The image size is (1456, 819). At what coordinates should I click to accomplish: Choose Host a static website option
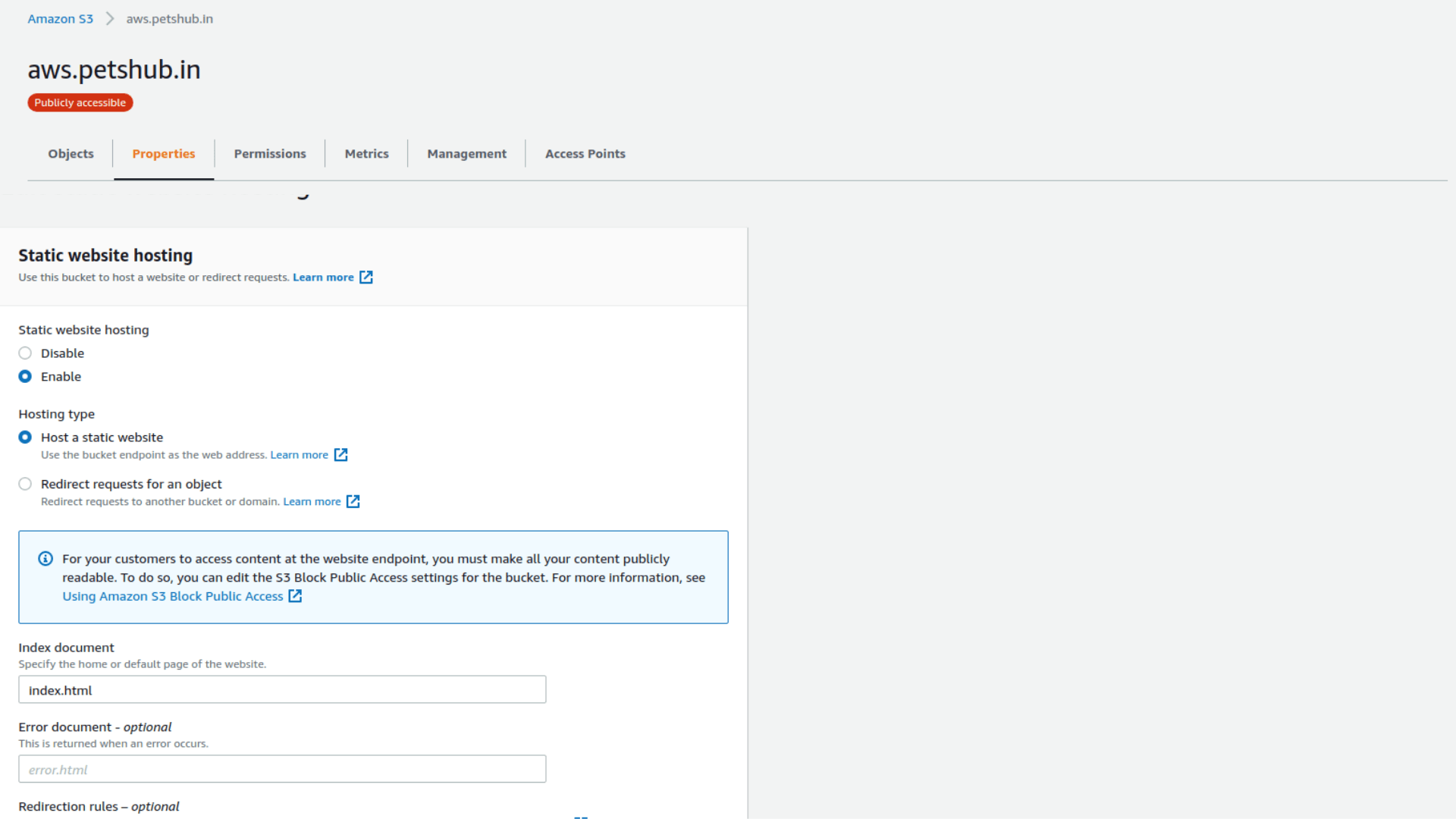pos(25,438)
